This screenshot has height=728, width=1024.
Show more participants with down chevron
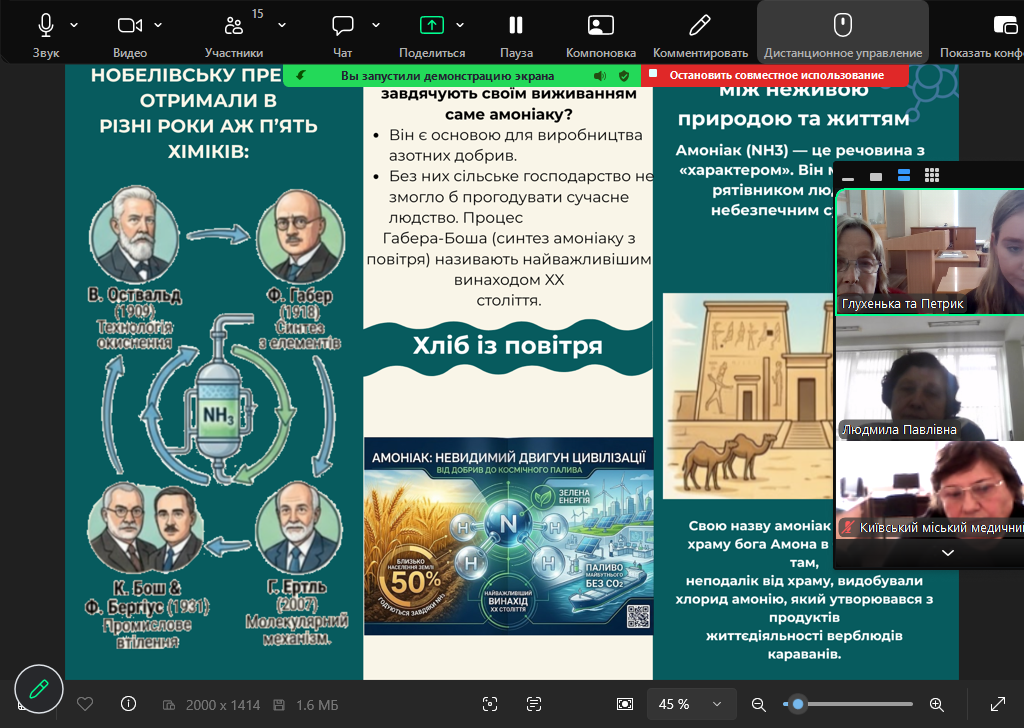coord(948,552)
